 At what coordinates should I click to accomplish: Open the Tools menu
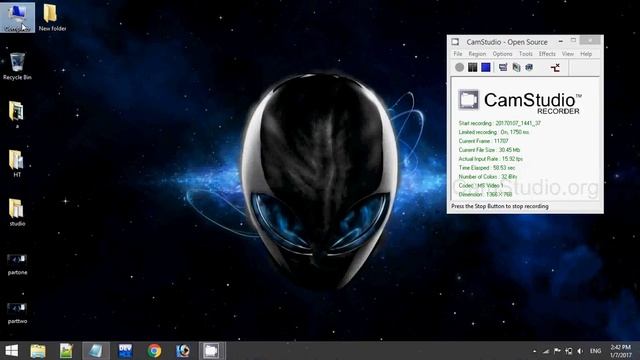526,54
